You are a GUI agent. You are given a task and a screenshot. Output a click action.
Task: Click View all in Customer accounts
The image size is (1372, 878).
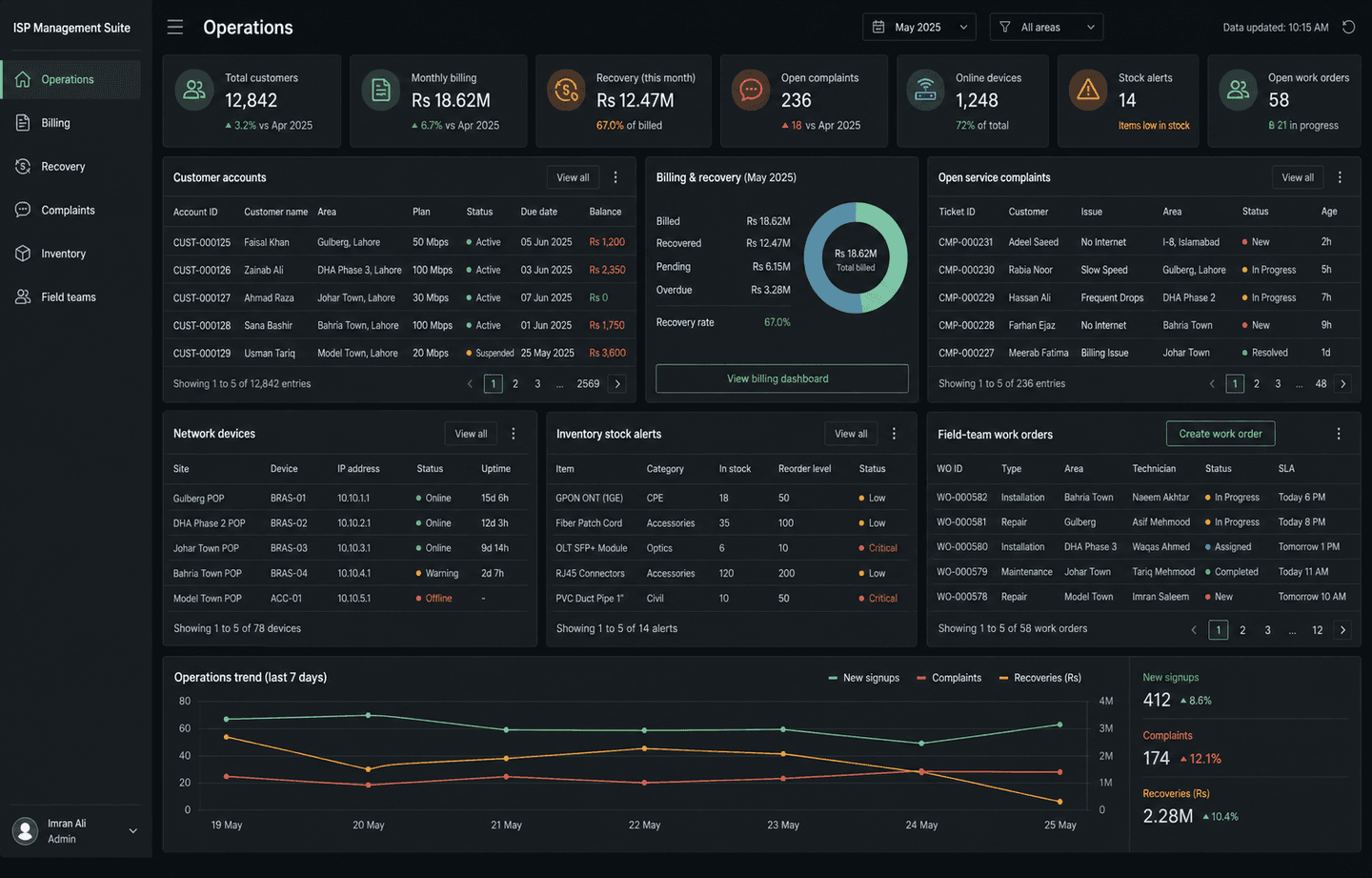[x=573, y=177]
